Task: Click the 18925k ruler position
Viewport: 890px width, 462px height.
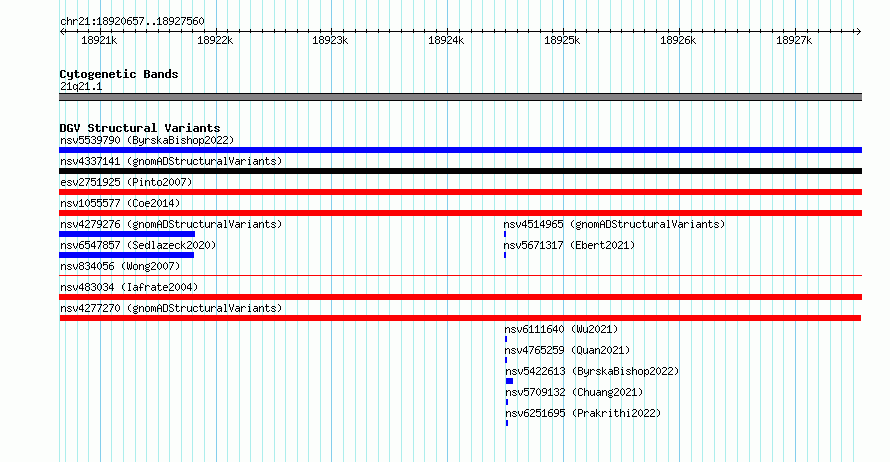Action: click(x=562, y=40)
